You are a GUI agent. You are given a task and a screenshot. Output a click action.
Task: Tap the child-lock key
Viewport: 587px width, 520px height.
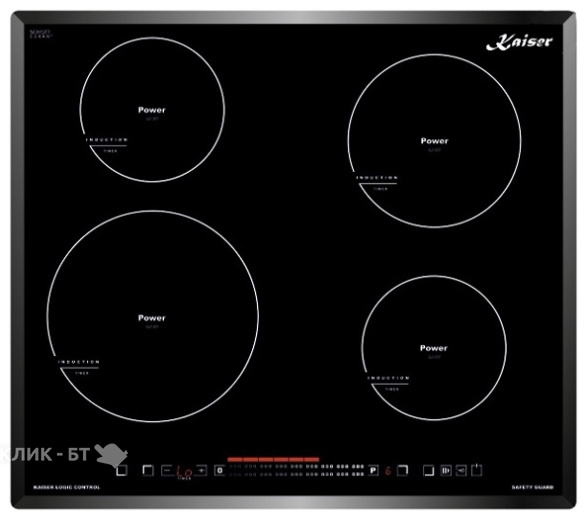[x=461, y=470]
